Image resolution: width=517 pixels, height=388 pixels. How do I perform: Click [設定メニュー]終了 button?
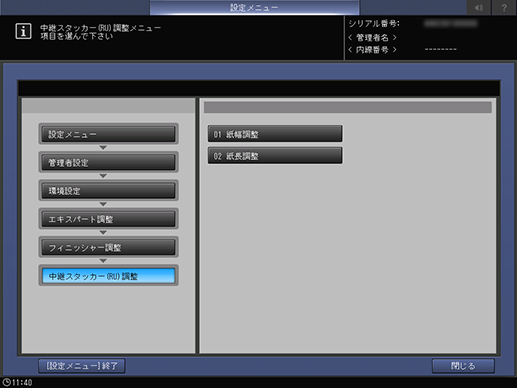click(82, 366)
